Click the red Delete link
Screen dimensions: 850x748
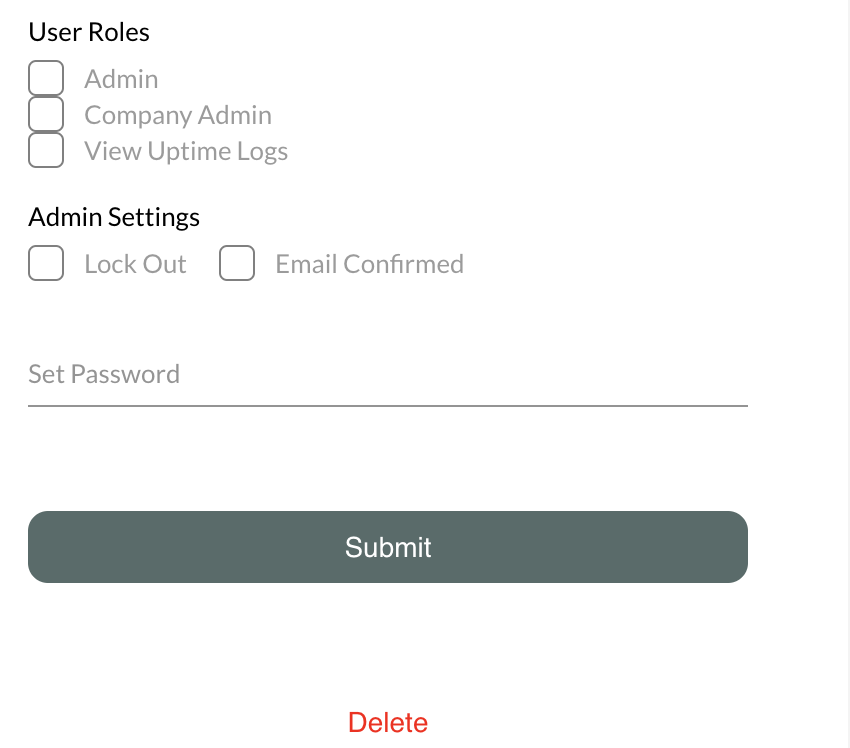click(x=388, y=723)
